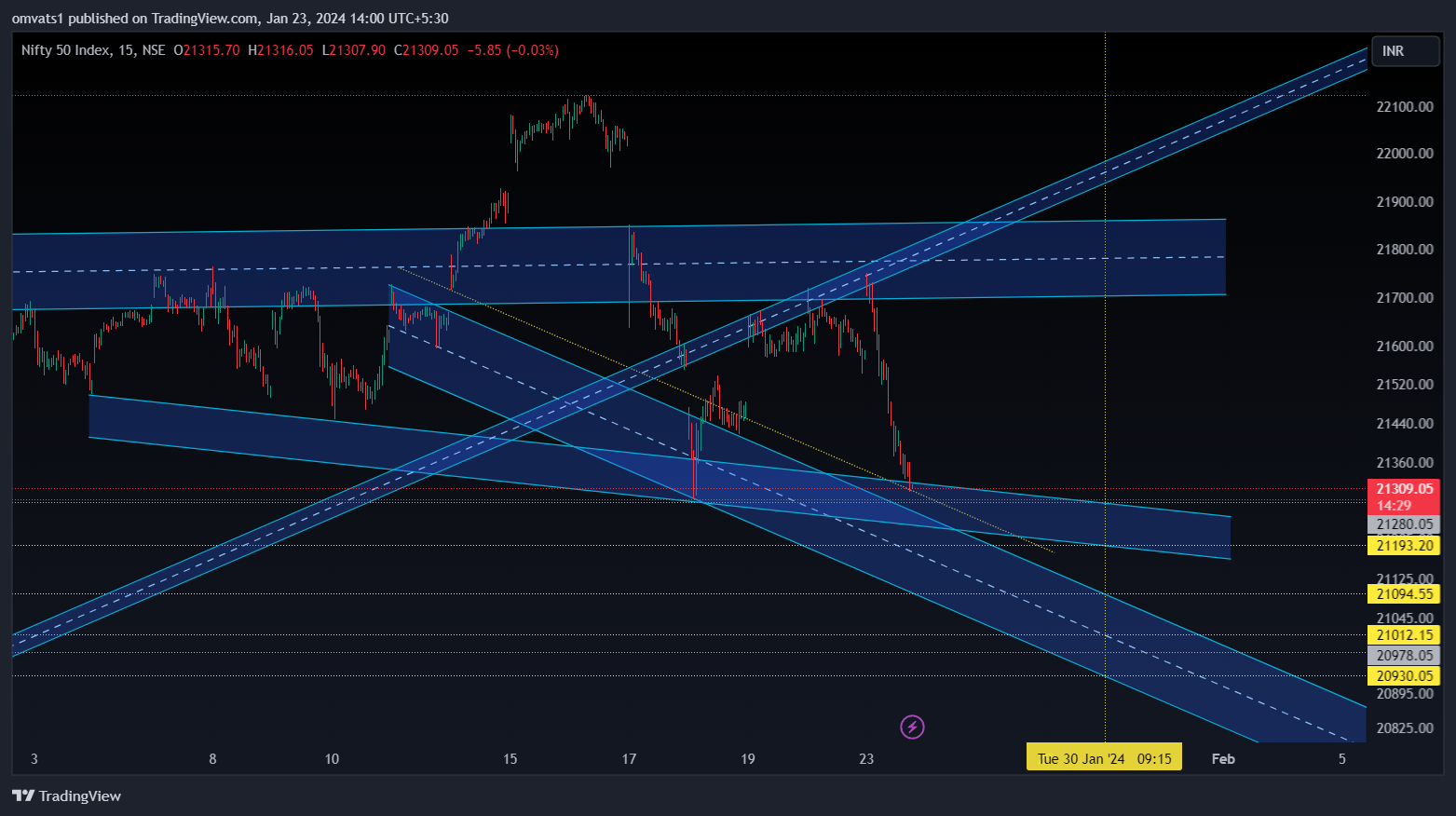Click the yellow price label 21012.15
Viewport: 1456px width, 816px height.
[x=1404, y=635]
